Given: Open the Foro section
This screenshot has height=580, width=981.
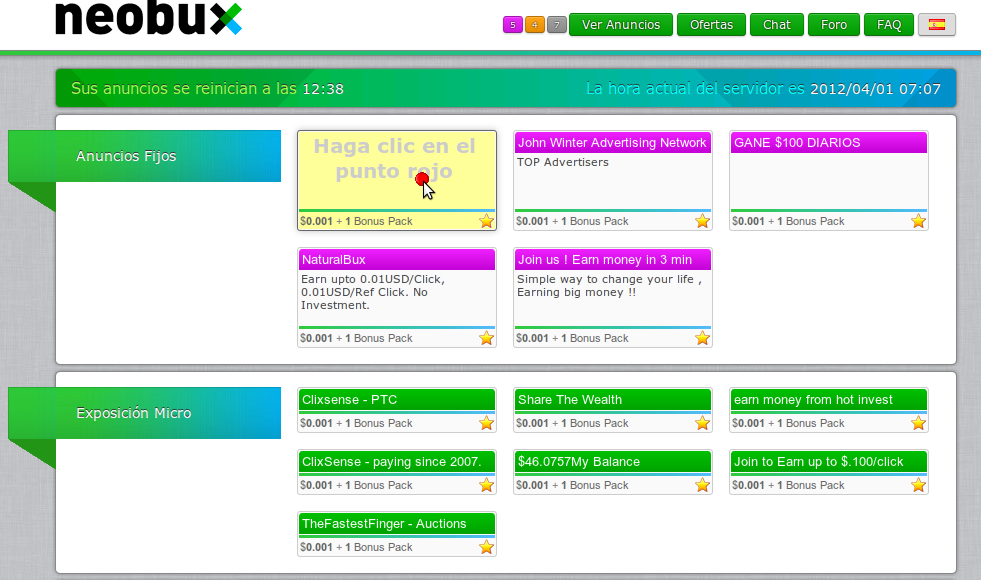Looking at the screenshot, I should tap(833, 24).
